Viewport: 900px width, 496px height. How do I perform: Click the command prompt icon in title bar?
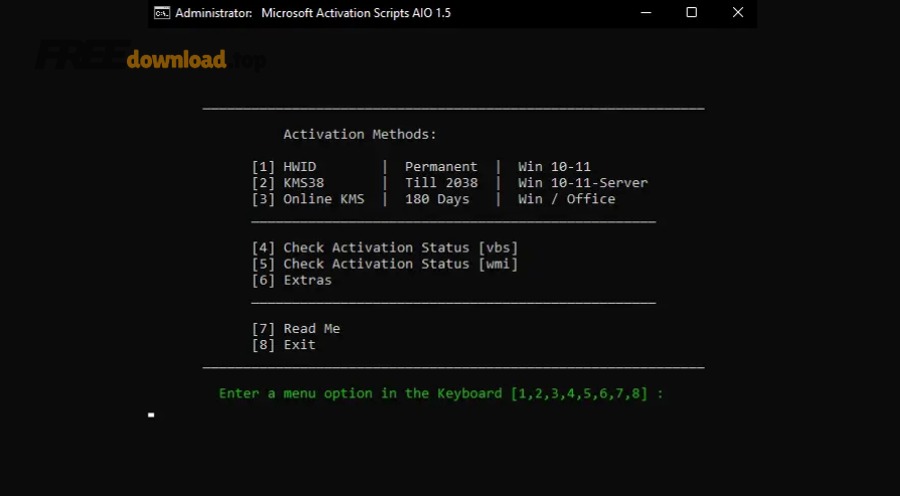pos(162,13)
